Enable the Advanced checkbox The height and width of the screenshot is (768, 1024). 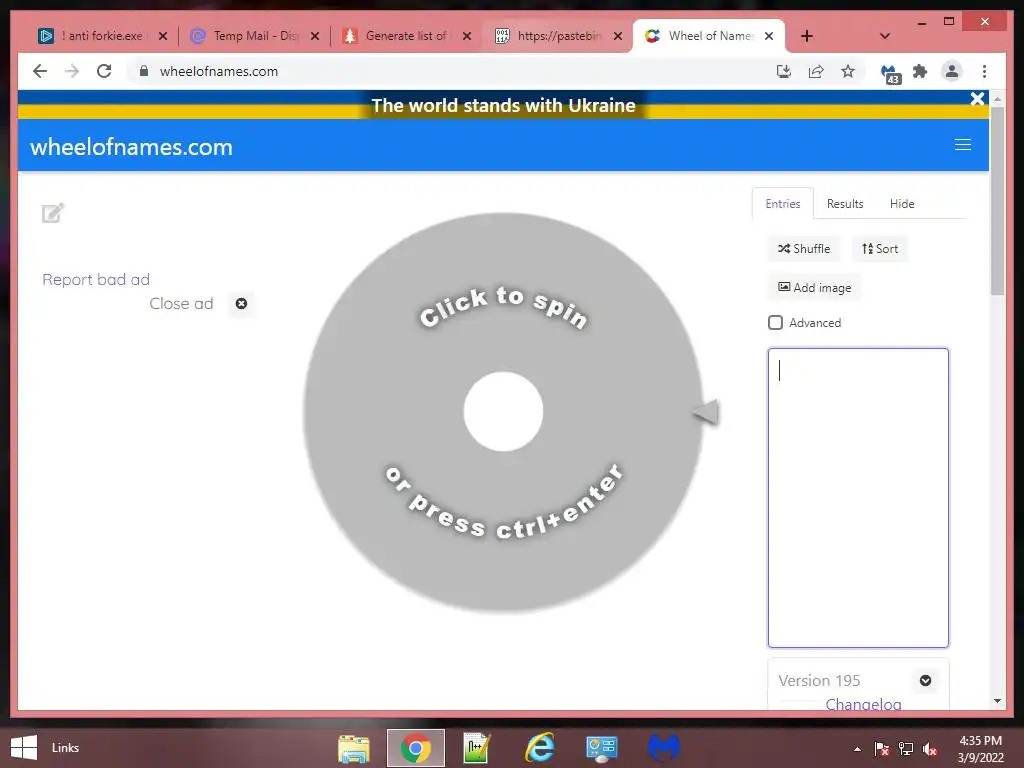point(775,323)
